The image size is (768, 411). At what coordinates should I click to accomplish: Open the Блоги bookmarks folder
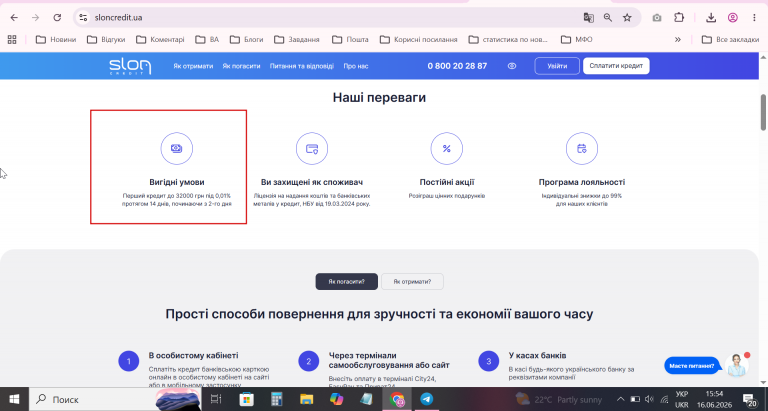click(246, 39)
